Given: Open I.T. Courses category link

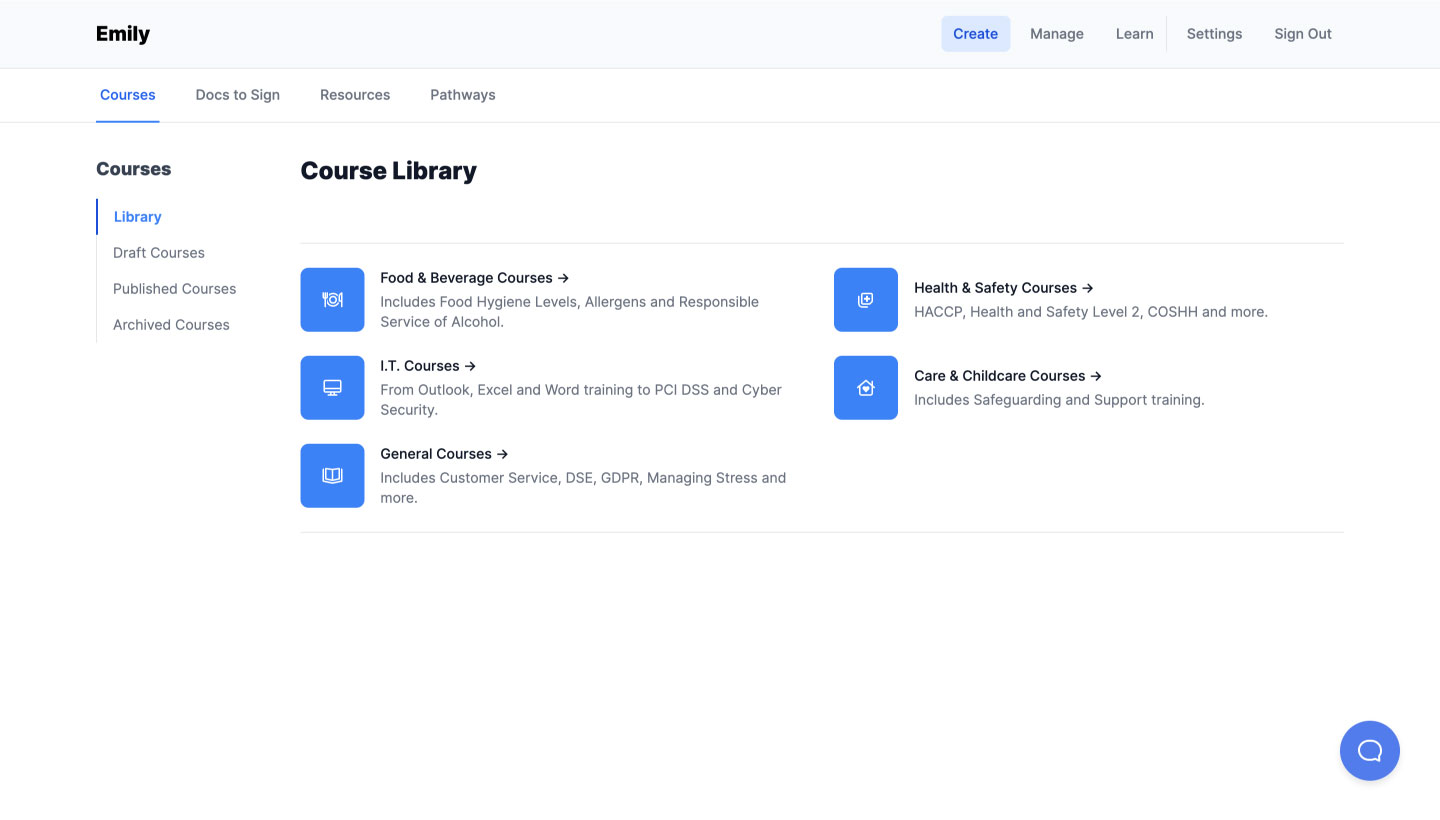Looking at the screenshot, I should click(427, 366).
